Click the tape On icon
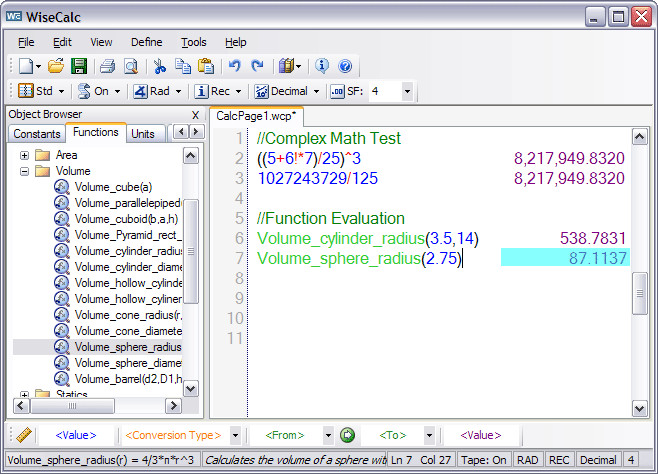This screenshot has width=658, height=474. click(x=84, y=91)
